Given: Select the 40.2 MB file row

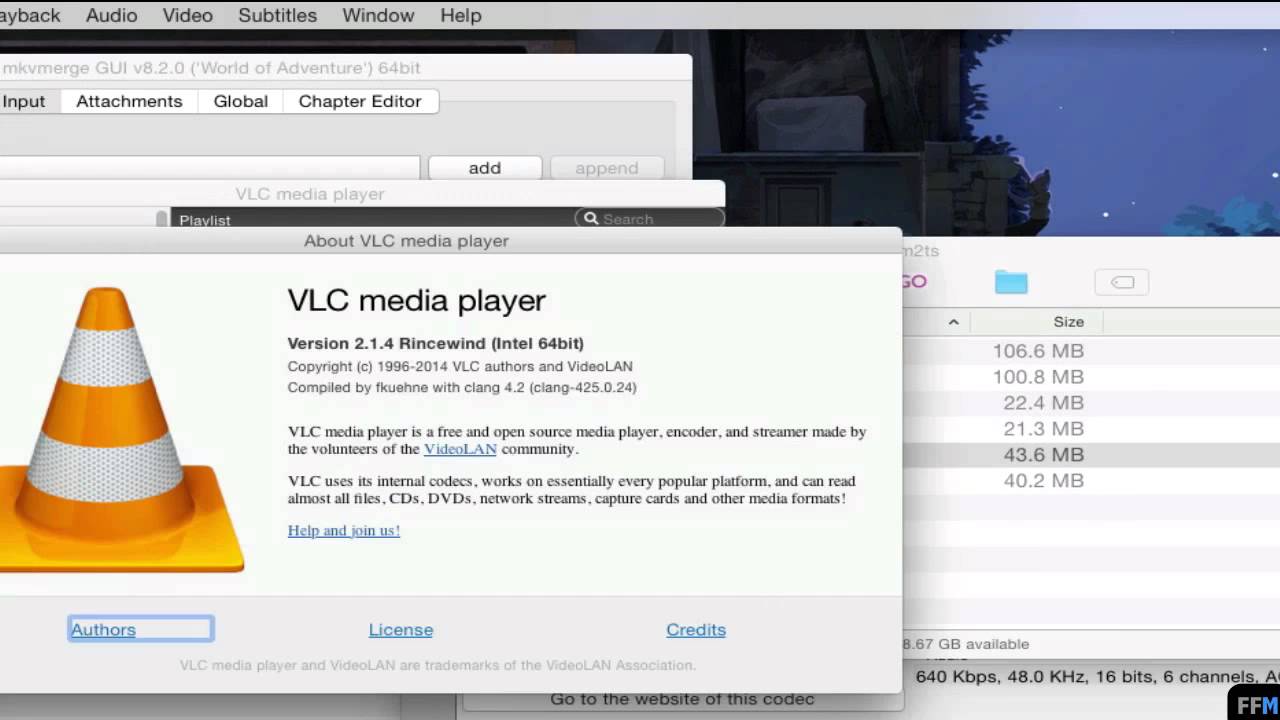Looking at the screenshot, I should 1092,481.
